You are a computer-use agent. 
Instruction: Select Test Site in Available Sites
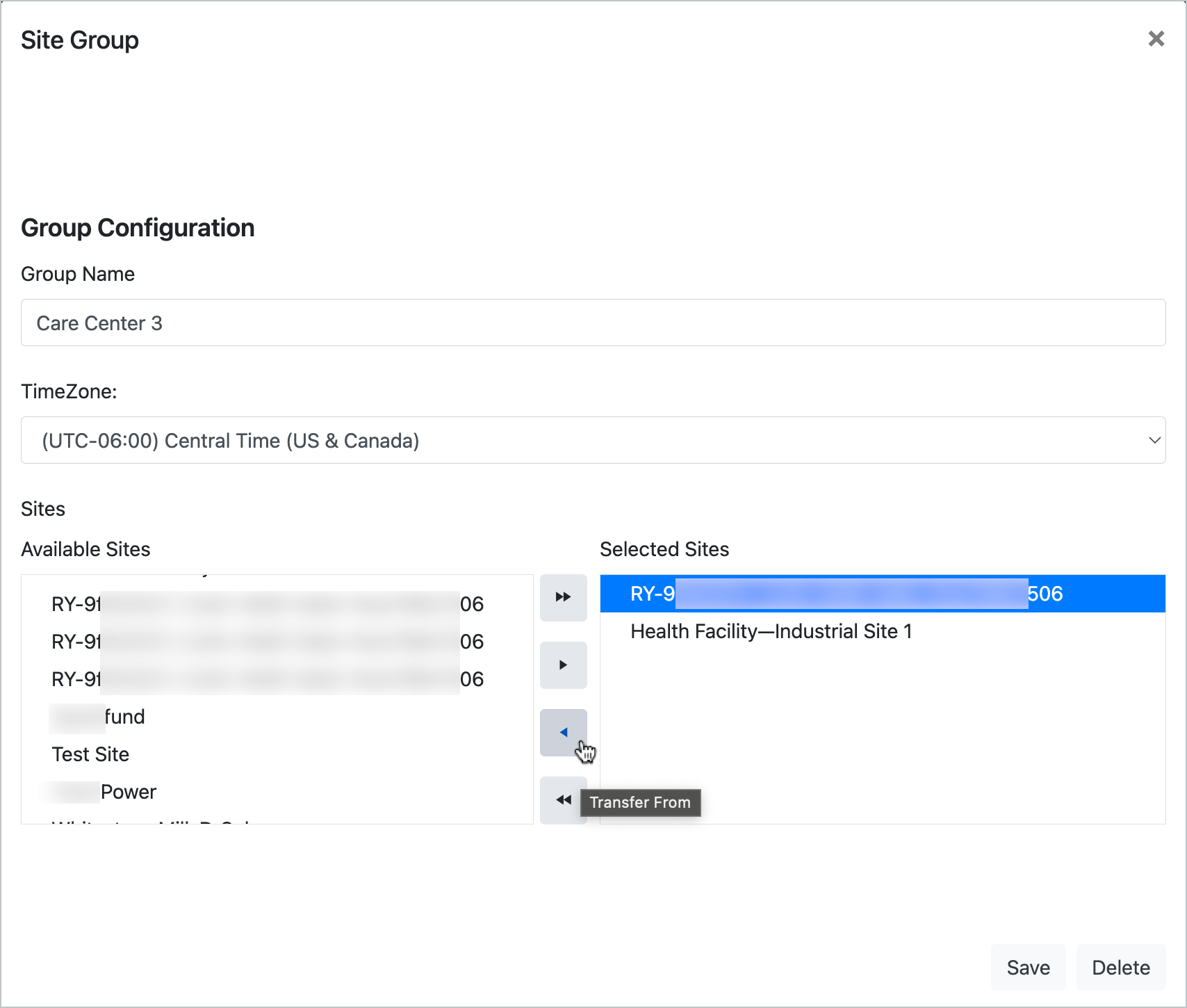click(x=91, y=754)
